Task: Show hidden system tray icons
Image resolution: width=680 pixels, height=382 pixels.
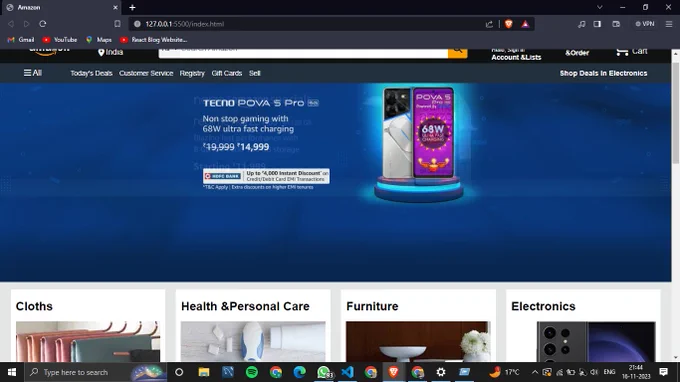Action: pos(535,372)
